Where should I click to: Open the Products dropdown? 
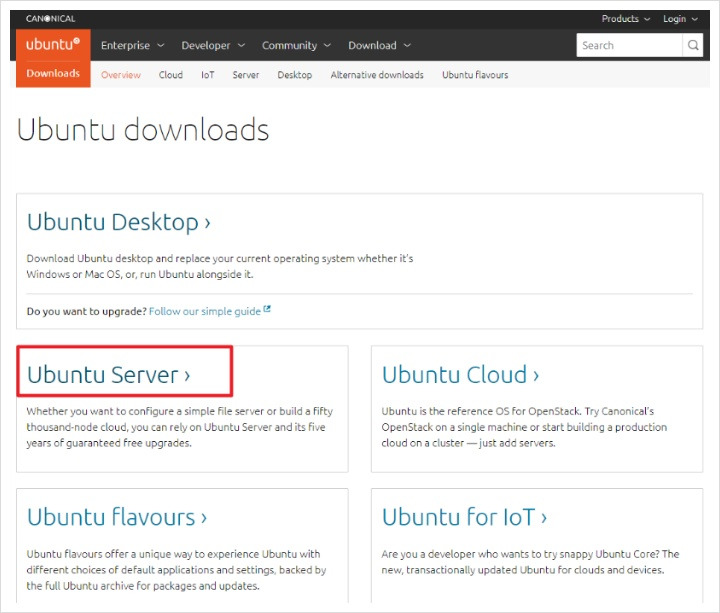(625, 19)
